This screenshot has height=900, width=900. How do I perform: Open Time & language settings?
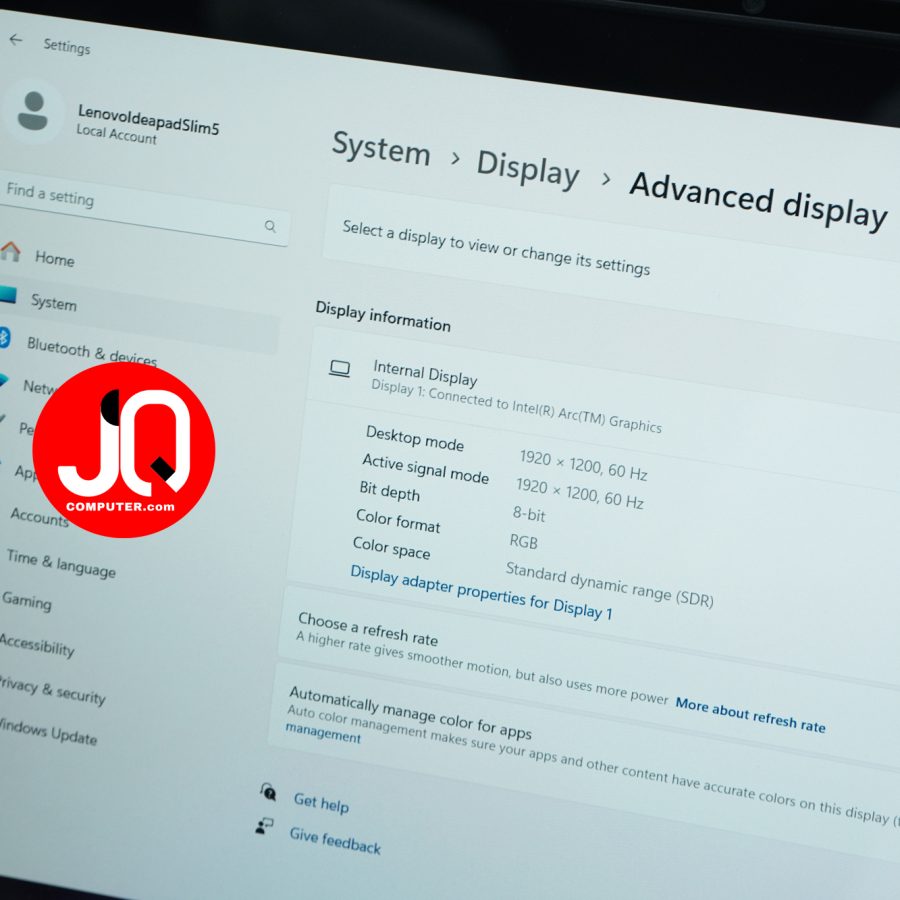click(61, 563)
